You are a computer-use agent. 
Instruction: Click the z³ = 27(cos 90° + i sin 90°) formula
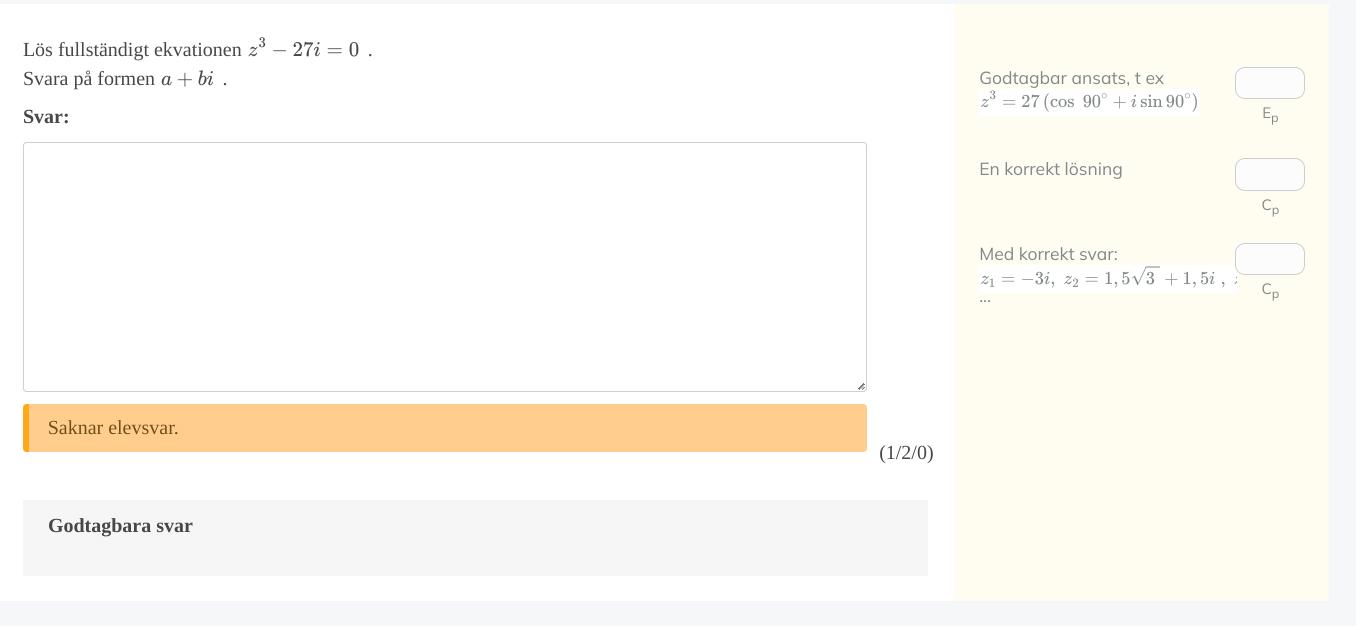(1088, 101)
